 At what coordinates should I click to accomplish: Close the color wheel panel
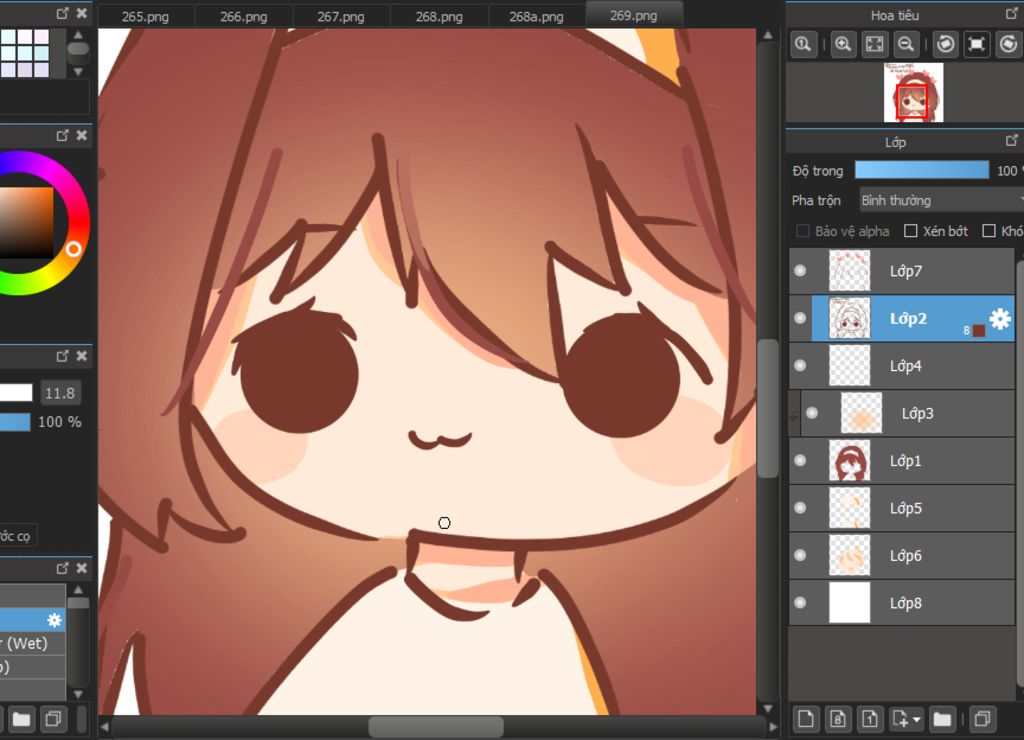[x=82, y=135]
